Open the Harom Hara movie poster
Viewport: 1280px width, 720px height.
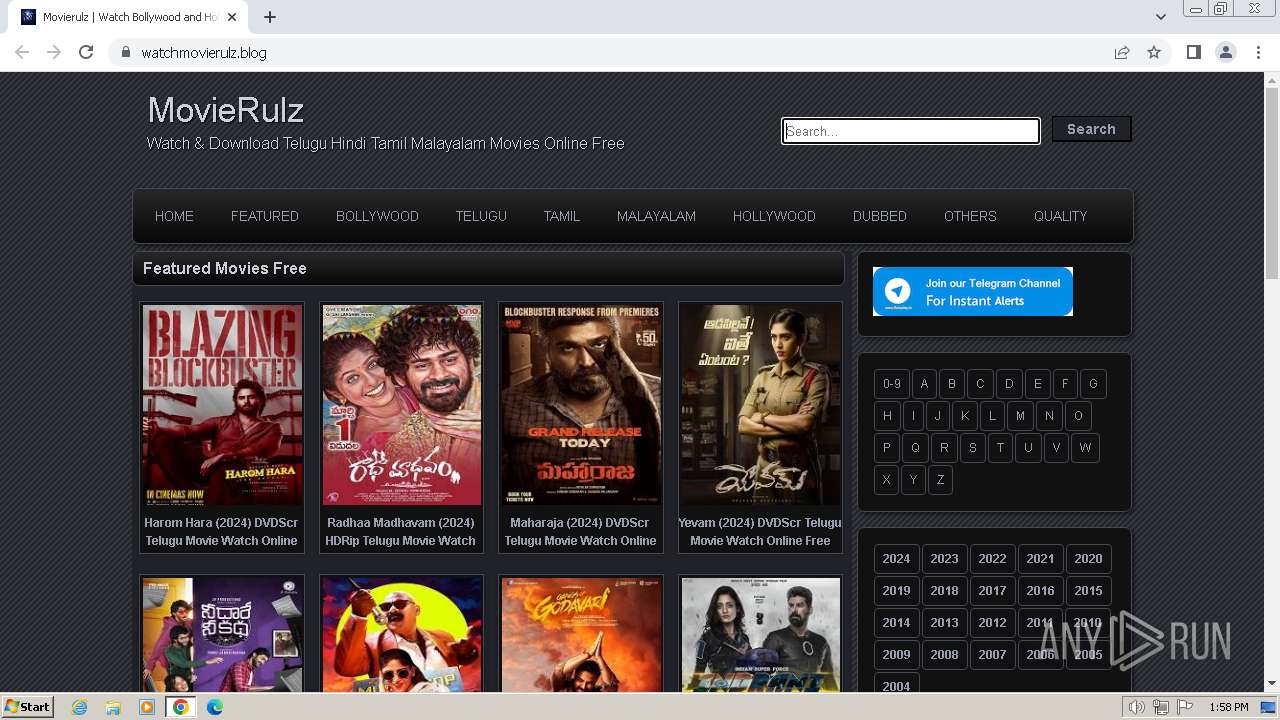(x=222, y=405)
